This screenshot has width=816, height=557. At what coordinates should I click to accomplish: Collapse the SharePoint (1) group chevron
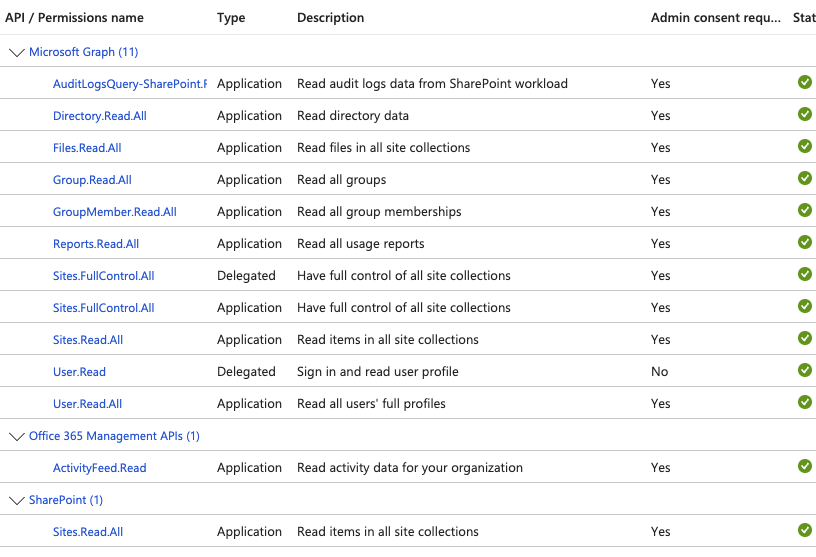click(17, 501)
